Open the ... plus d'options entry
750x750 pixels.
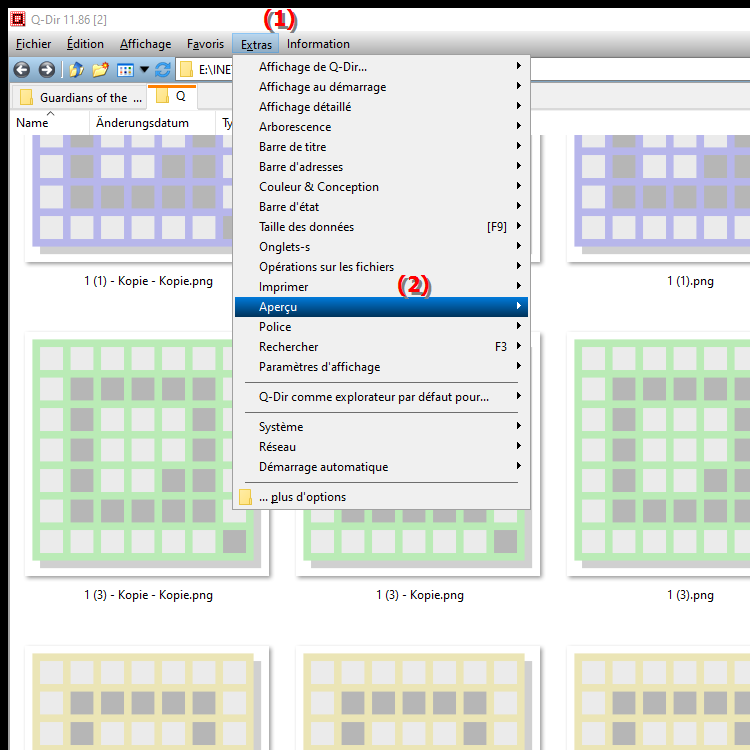click(380, 497)
